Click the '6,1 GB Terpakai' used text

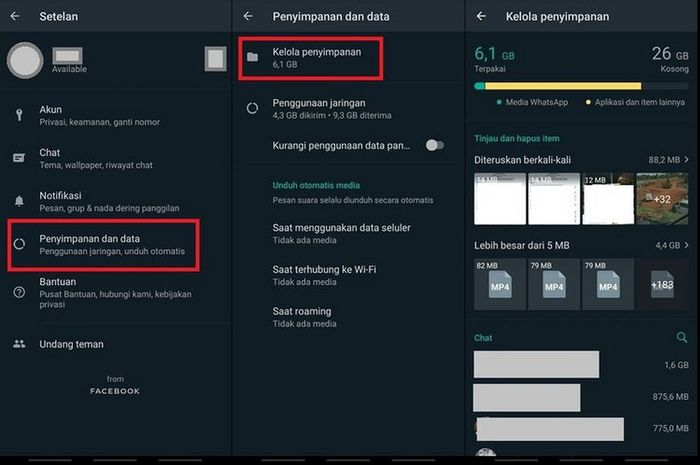point(494,59)
